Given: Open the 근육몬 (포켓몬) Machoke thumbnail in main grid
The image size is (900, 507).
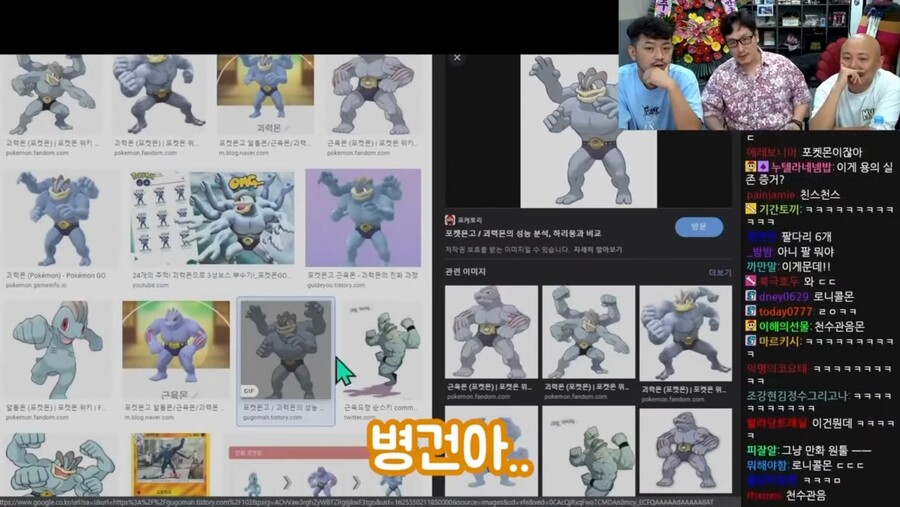Looking at the screenshot, I should coord(373,95).
